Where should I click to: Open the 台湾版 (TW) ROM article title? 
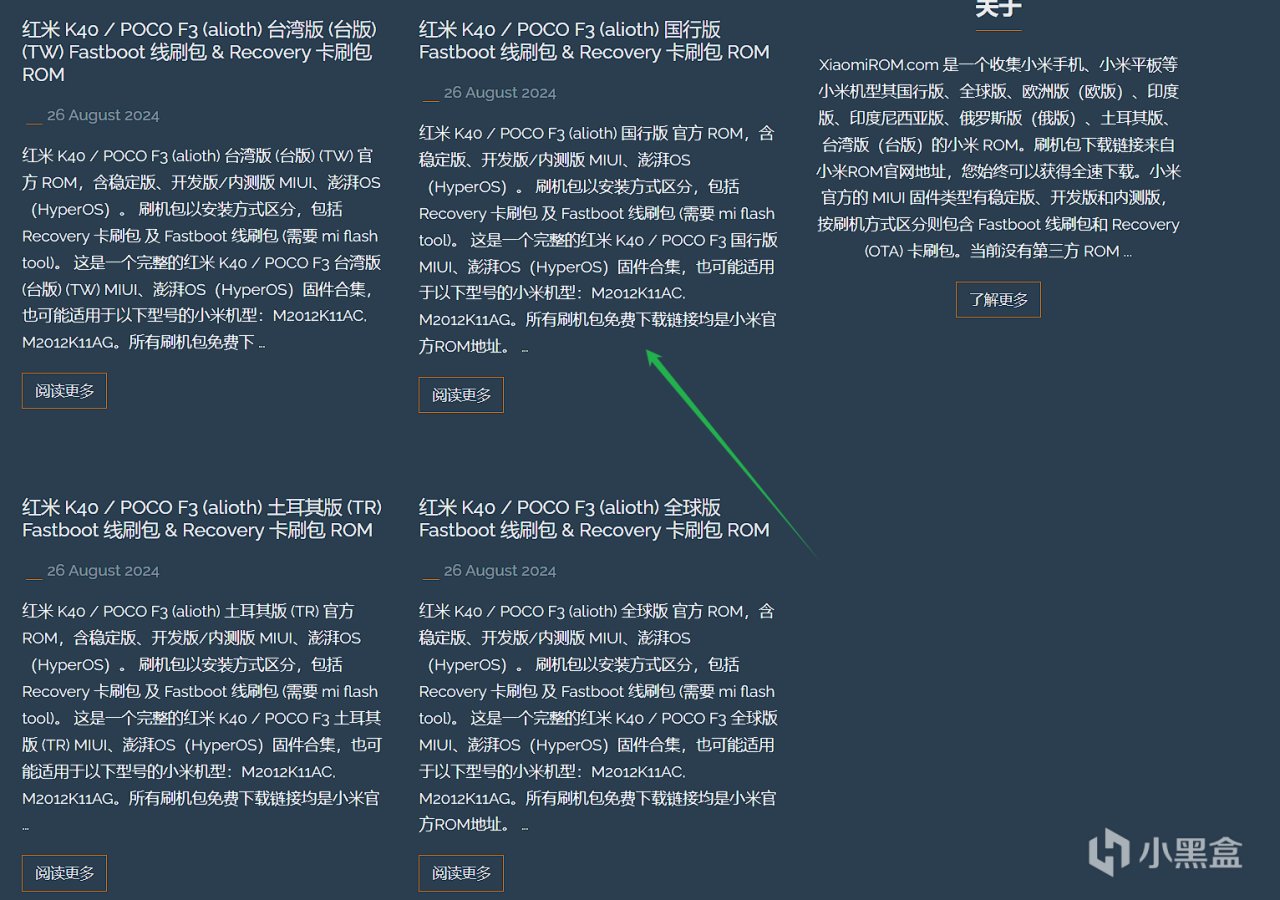point(199,52)
